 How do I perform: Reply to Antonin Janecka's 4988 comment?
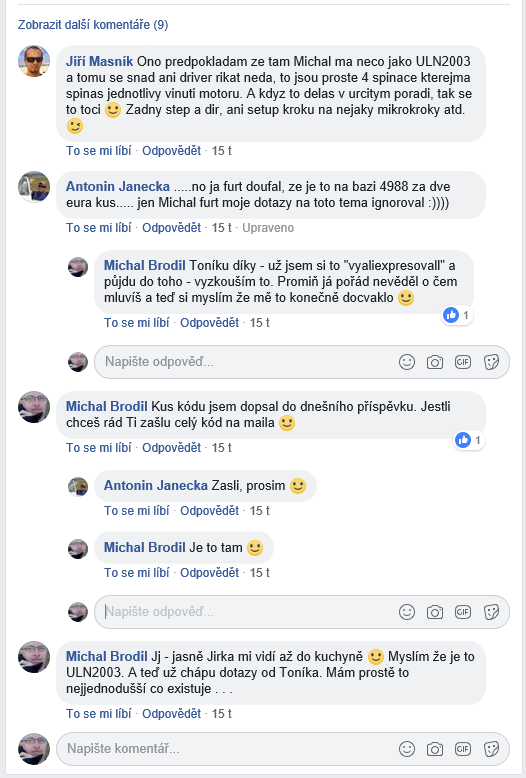point(171,228)
